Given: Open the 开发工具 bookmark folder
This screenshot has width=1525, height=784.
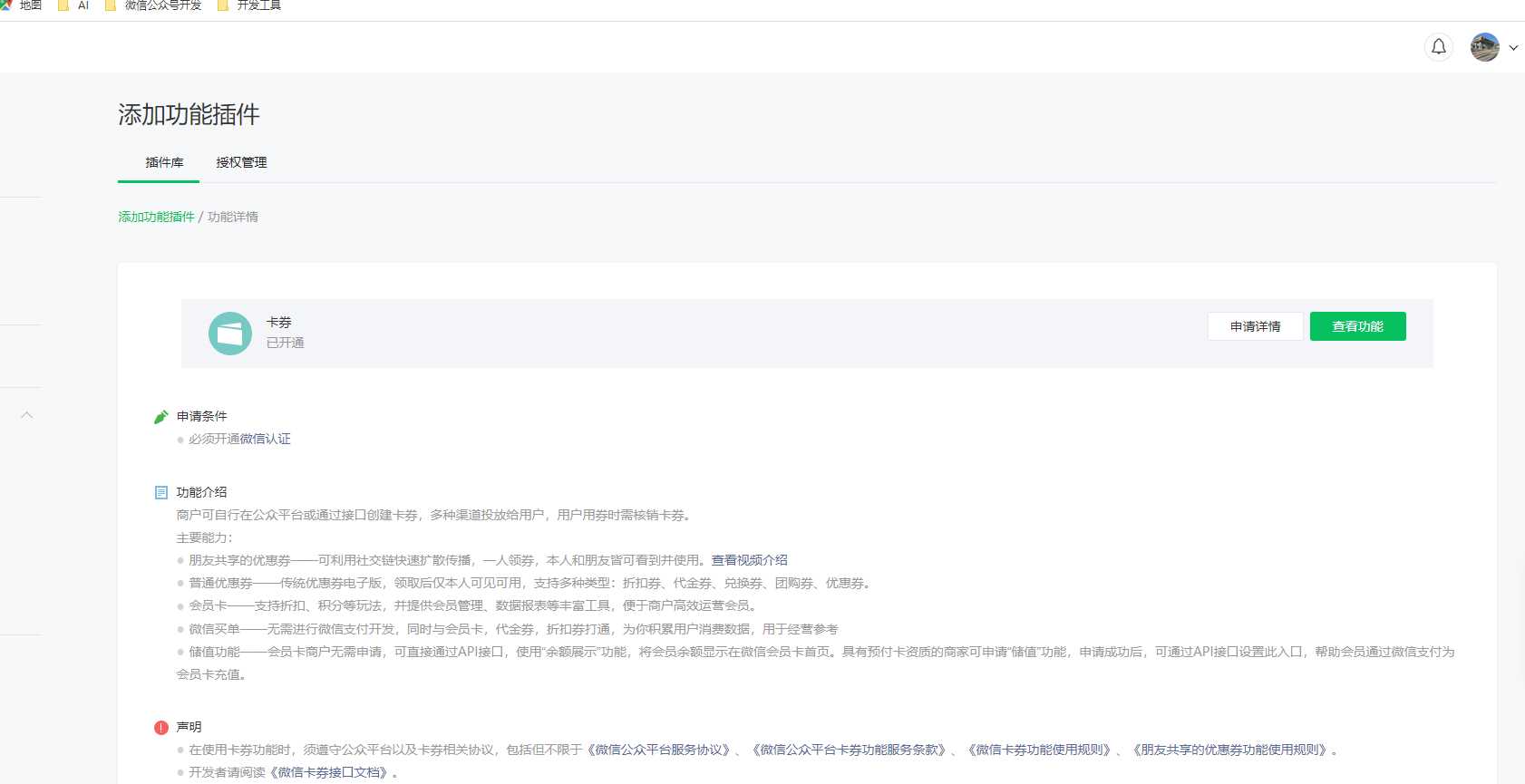Looking at the screenshot, I should tap(249, 5).
